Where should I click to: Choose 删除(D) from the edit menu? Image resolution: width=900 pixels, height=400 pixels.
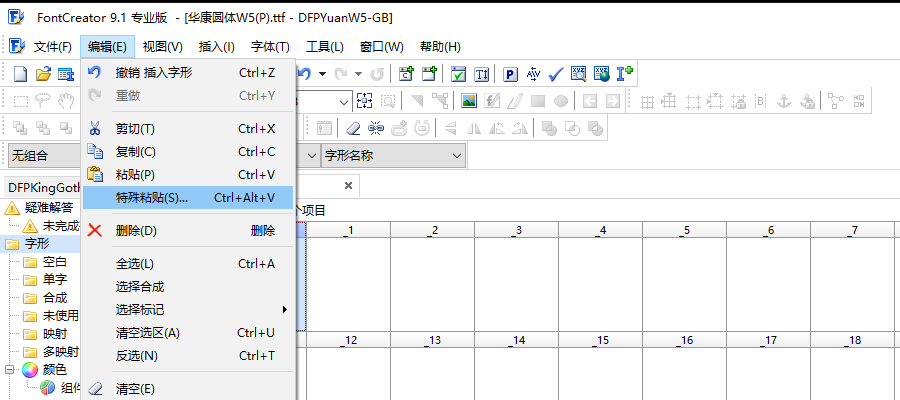coord(188,231)
